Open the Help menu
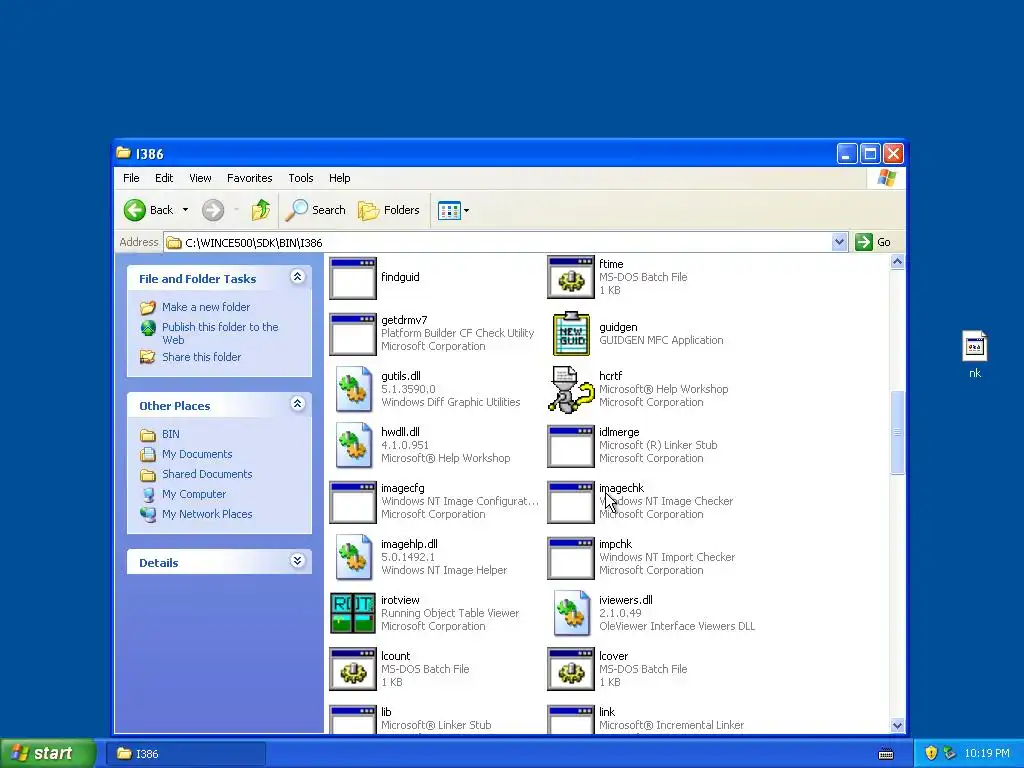1024x768 pixels. pos(340,178)
